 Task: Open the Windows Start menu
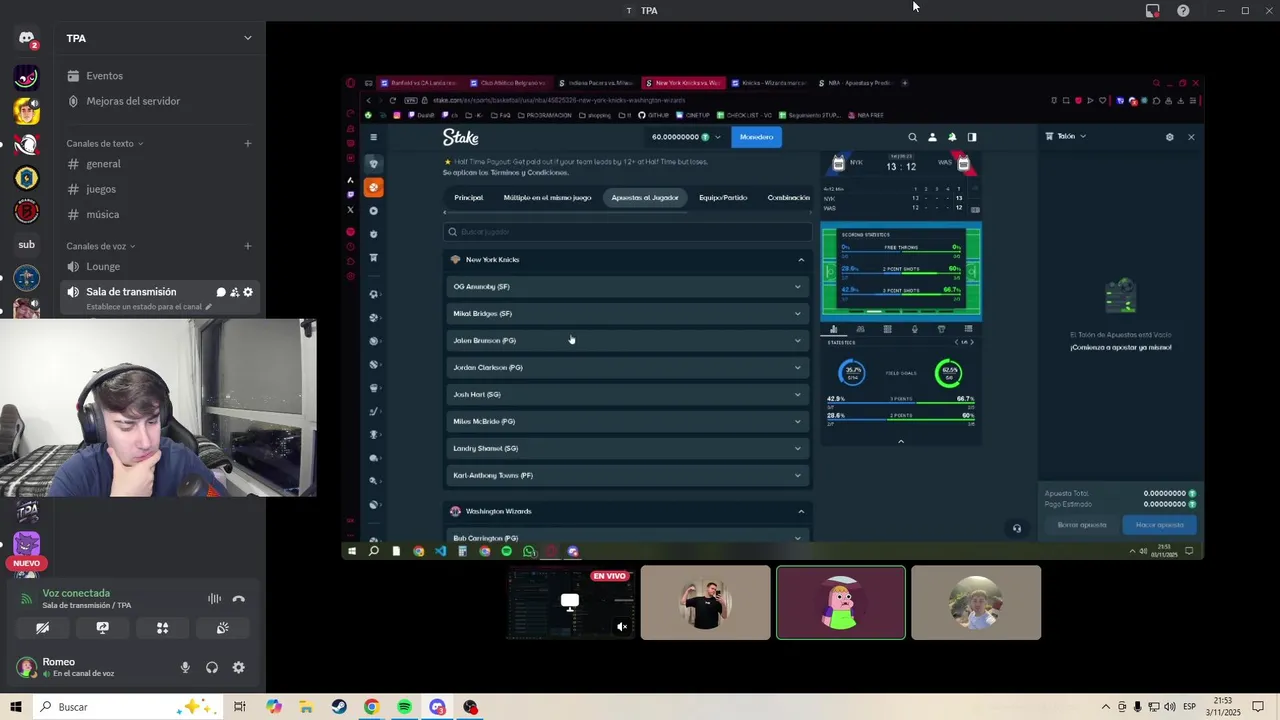16,707
